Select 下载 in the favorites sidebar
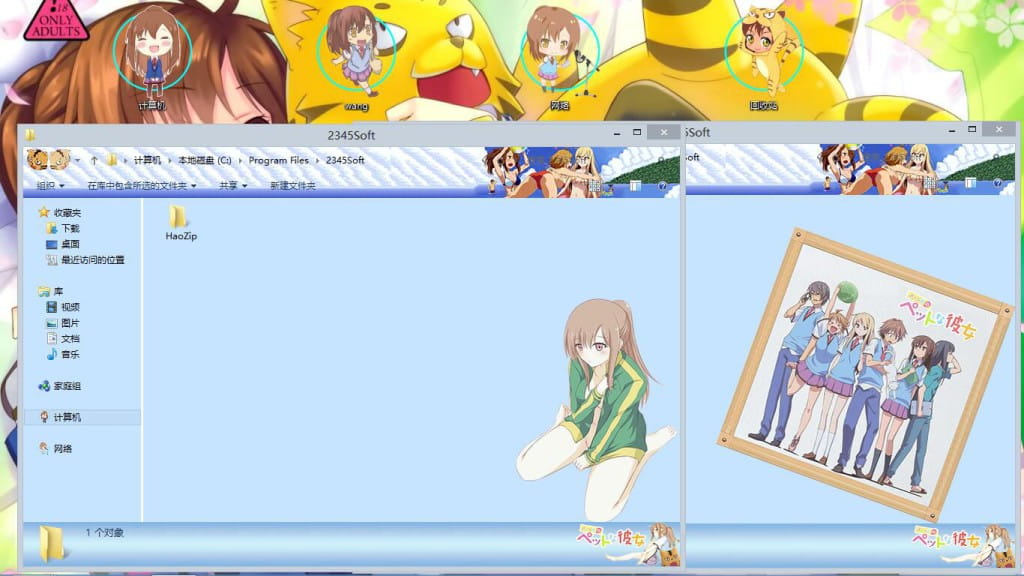 (x=70, y=228)
